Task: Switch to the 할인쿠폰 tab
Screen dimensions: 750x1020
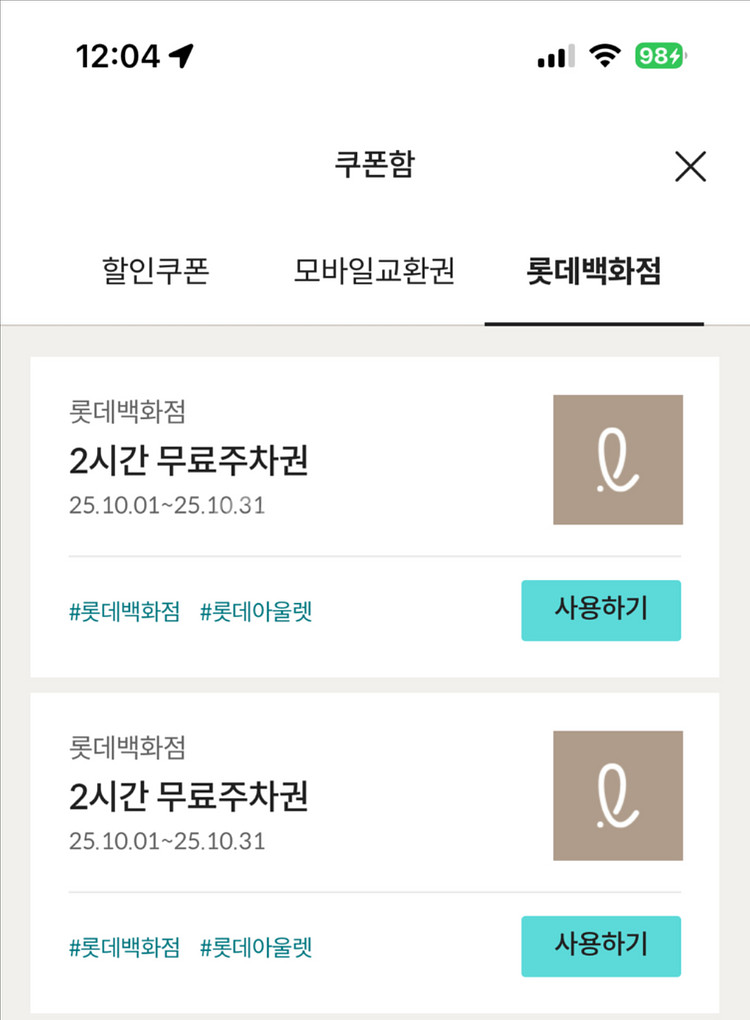Action: click(155, 272)
